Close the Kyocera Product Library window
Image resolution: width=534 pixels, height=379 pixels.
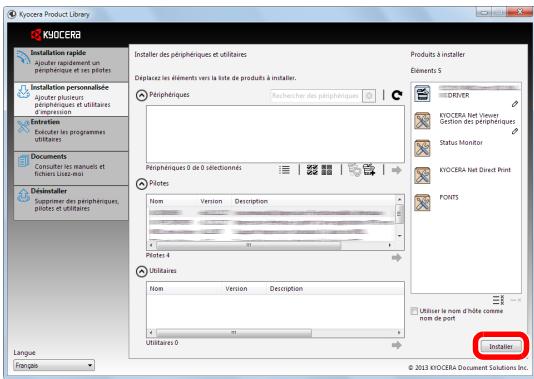(x=519, y=13)
